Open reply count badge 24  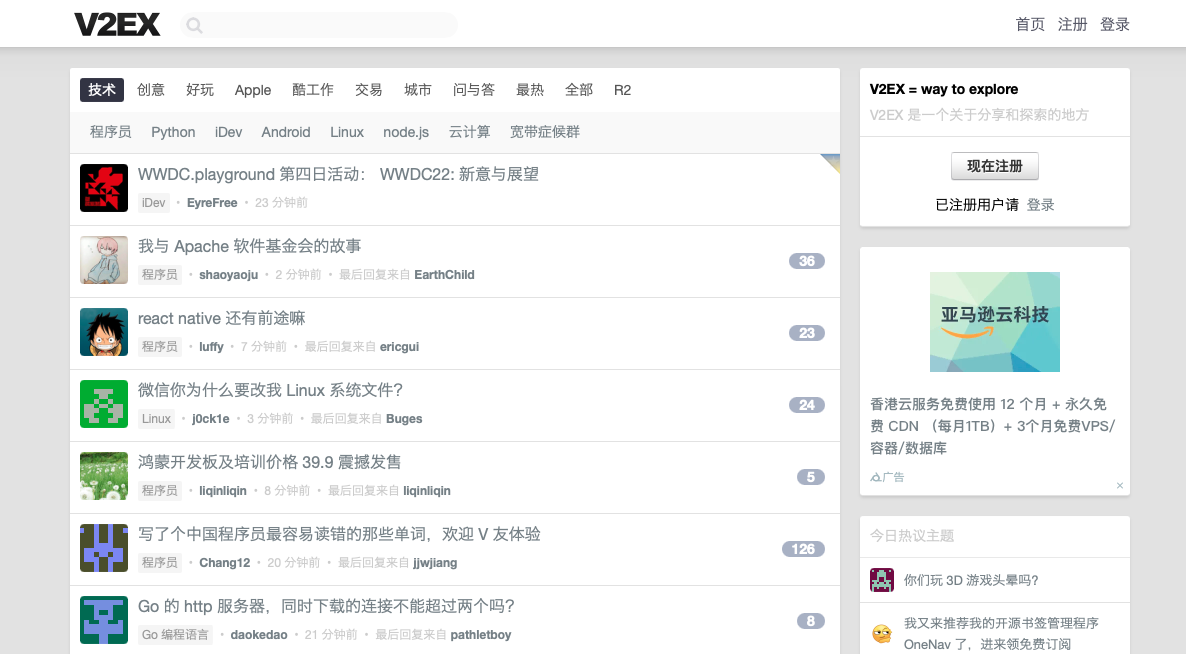(806, 405)
